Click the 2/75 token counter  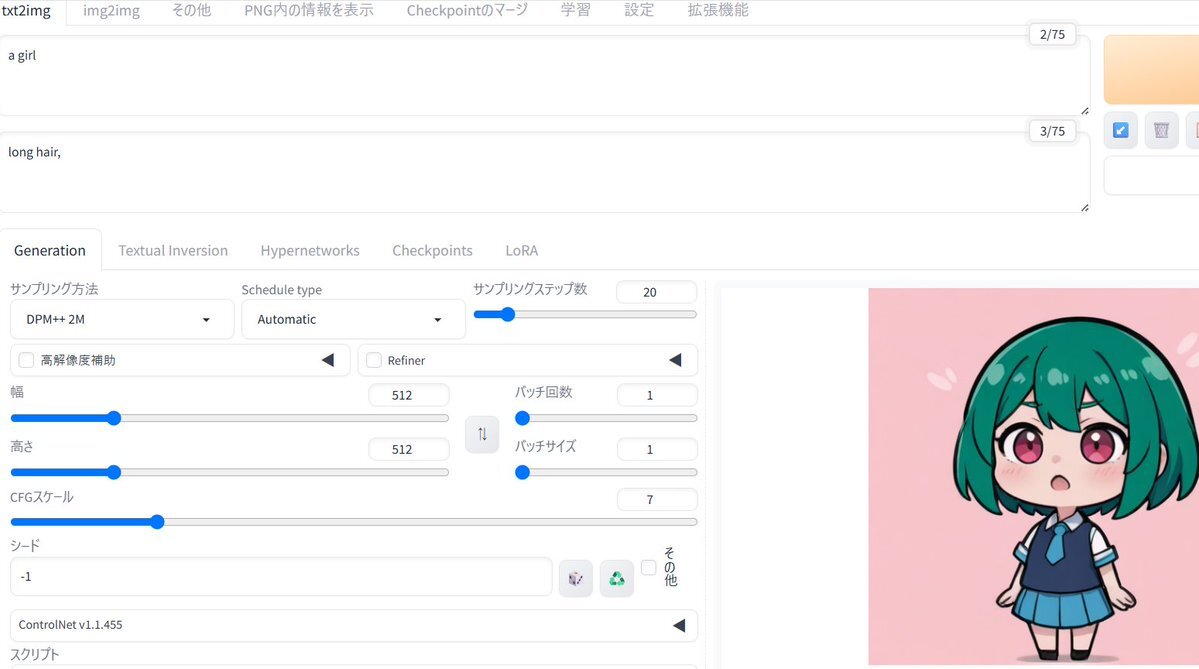(1052, 34)
